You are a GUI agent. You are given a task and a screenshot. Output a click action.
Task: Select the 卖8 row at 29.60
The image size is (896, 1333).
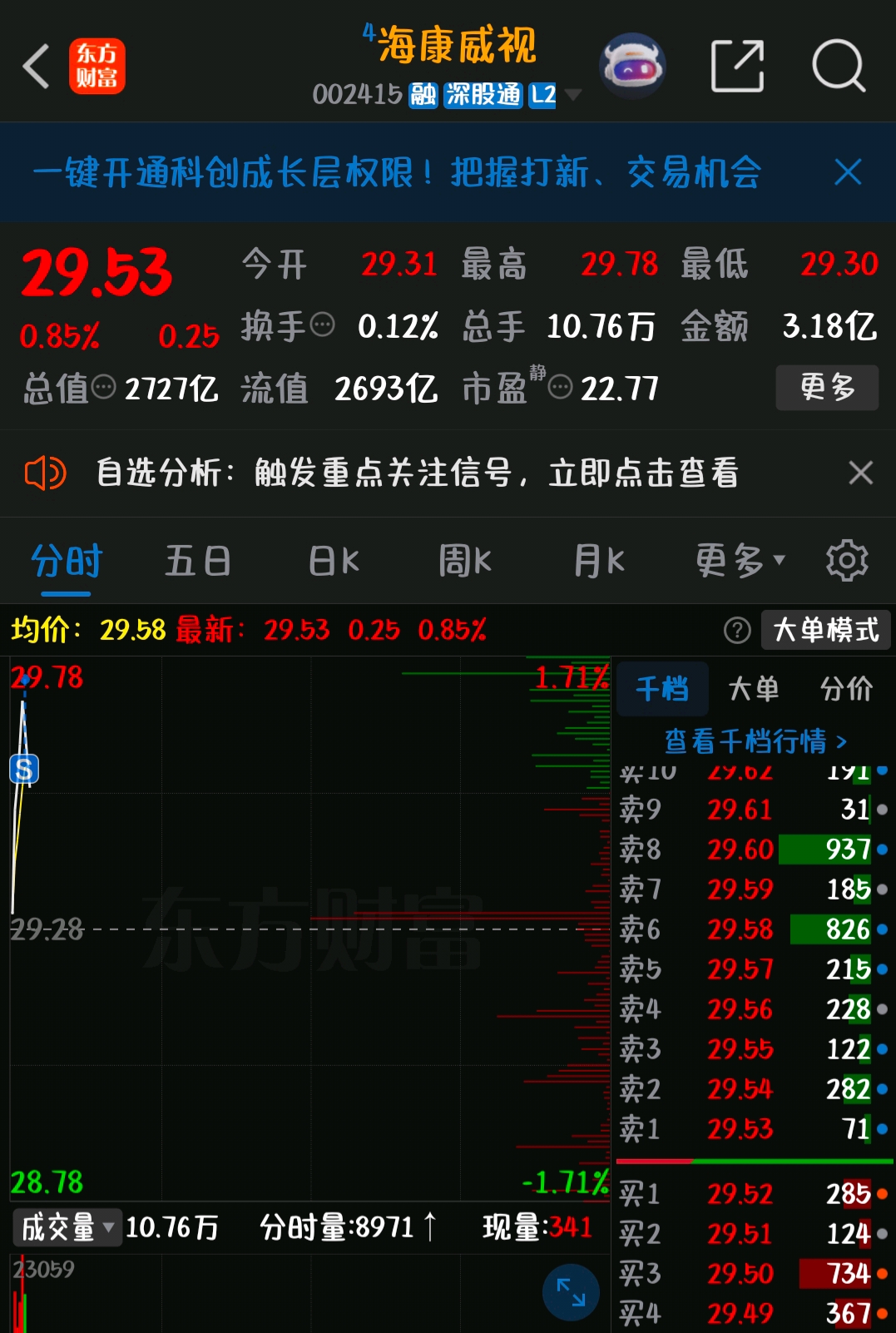click(x=755, y=849)
